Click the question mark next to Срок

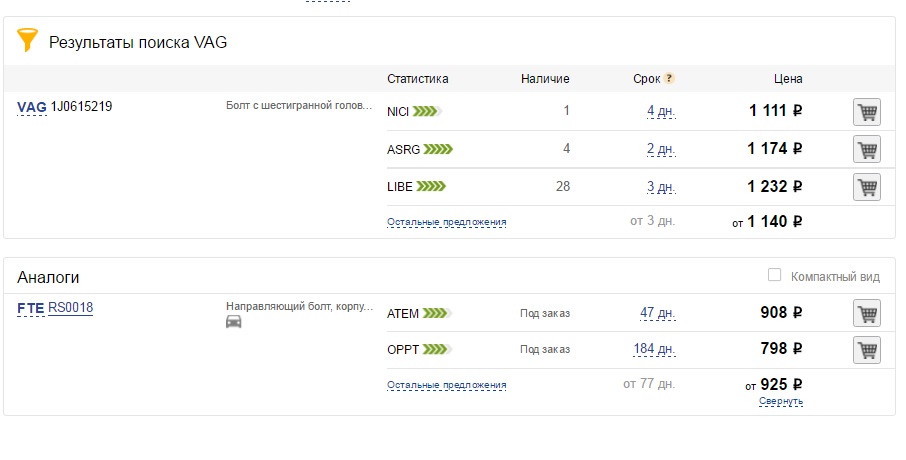tap(669, 78)
